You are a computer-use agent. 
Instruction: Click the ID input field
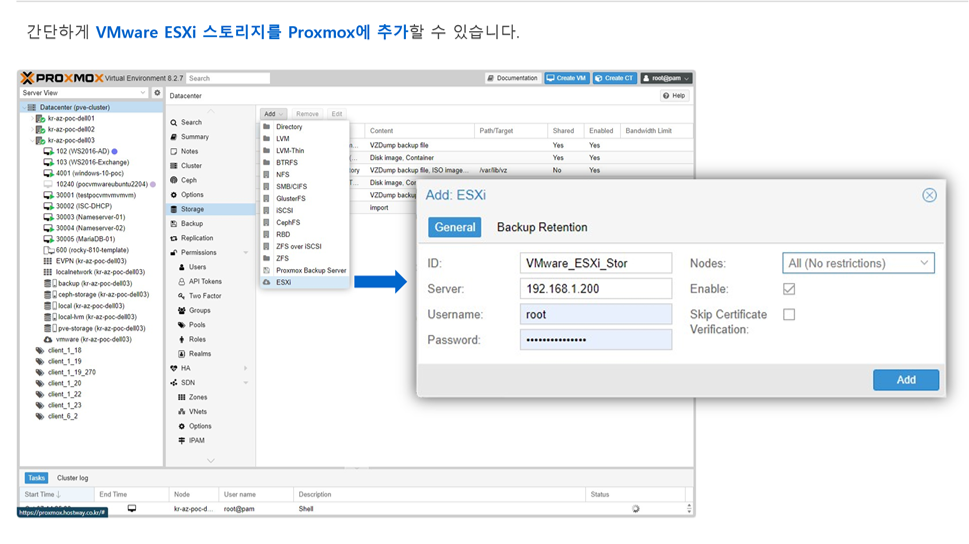pyautogui.click(x=596, y=263)
